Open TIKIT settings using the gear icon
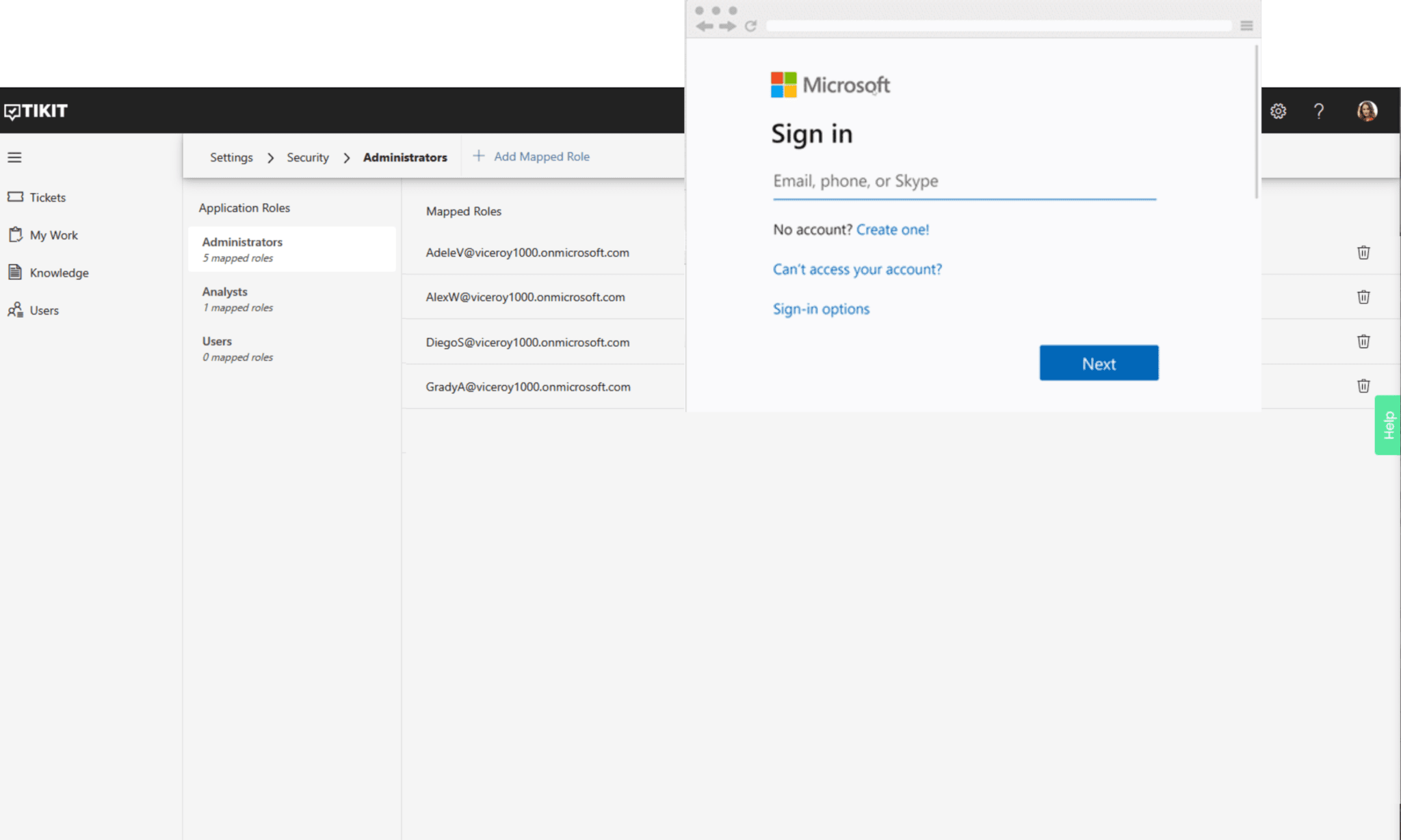 [1279, 111]
